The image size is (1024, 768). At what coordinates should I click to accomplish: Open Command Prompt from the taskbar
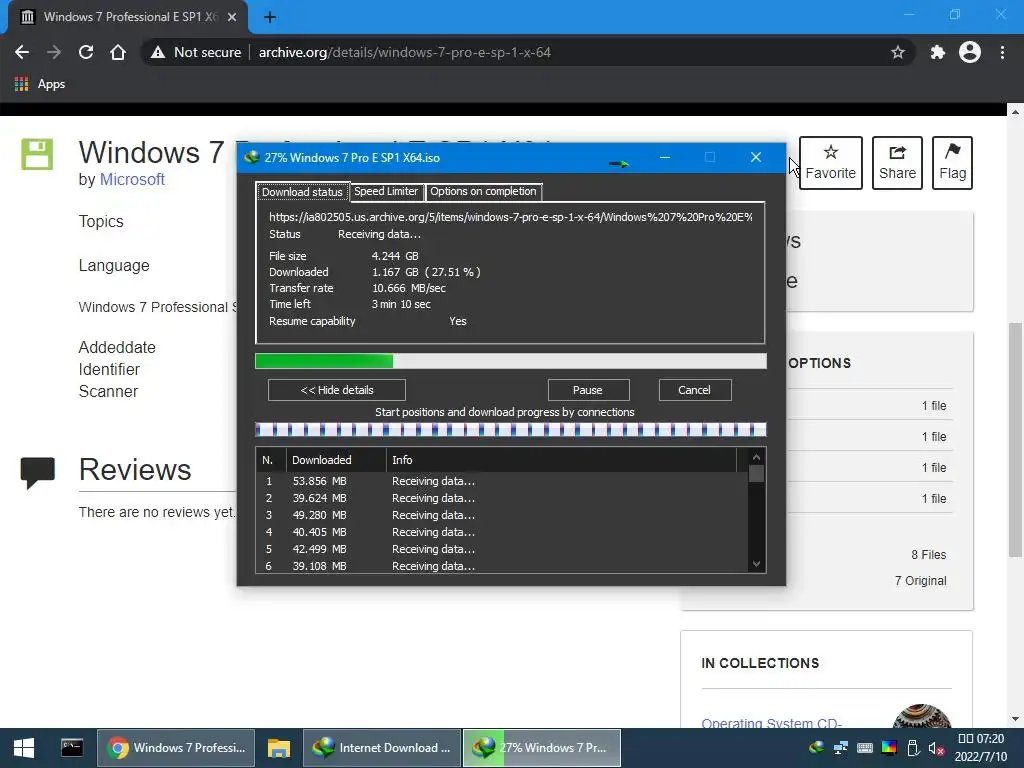(72, 748)
